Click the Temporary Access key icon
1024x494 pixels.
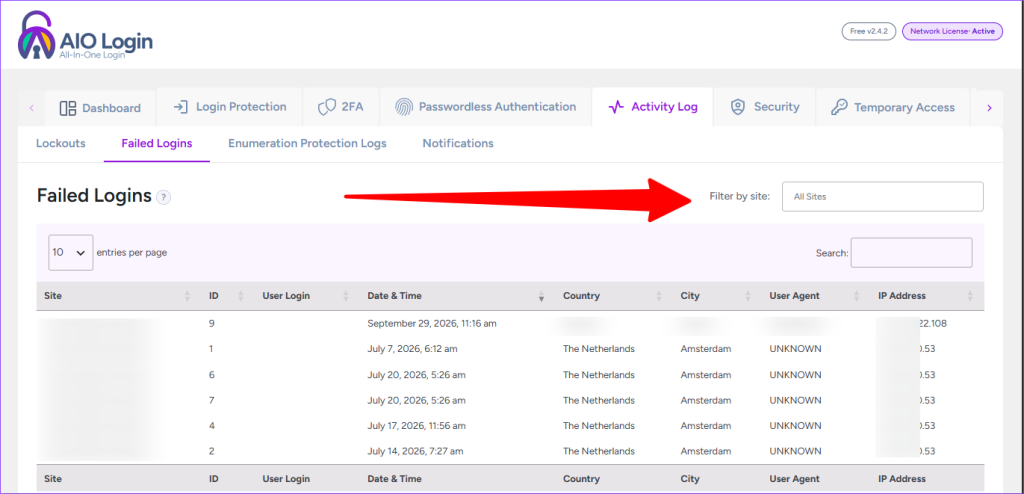coord(839,107)
